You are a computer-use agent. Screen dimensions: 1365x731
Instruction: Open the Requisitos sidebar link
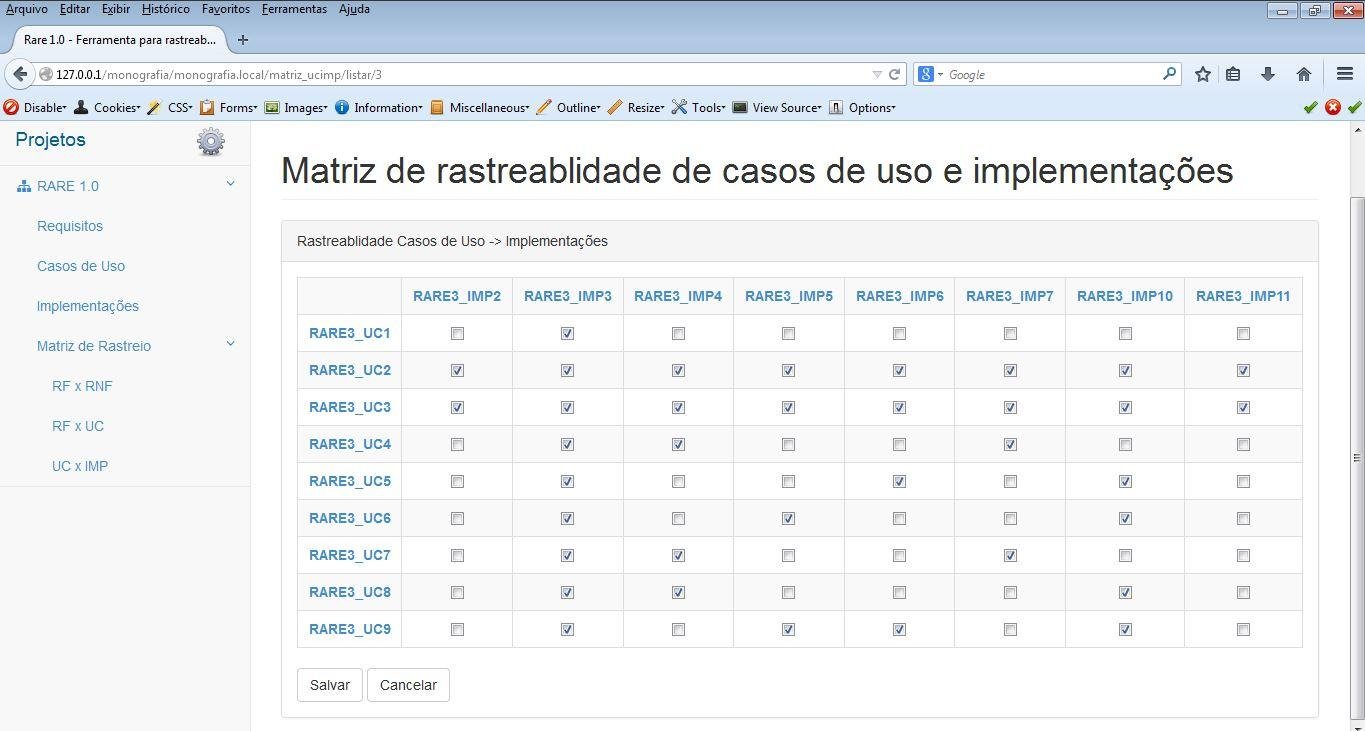pos(70,226)
